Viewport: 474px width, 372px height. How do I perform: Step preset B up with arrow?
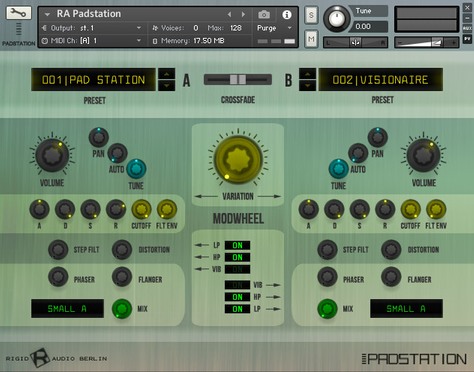click(307, 74)
